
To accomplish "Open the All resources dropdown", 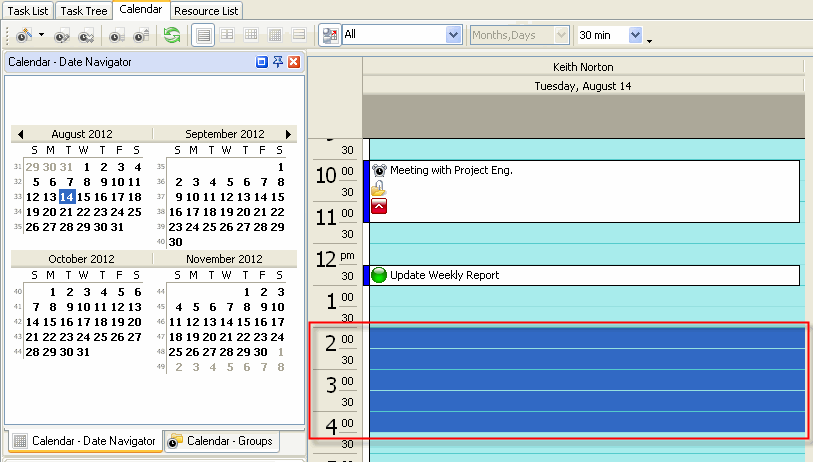I will [453, 35].
